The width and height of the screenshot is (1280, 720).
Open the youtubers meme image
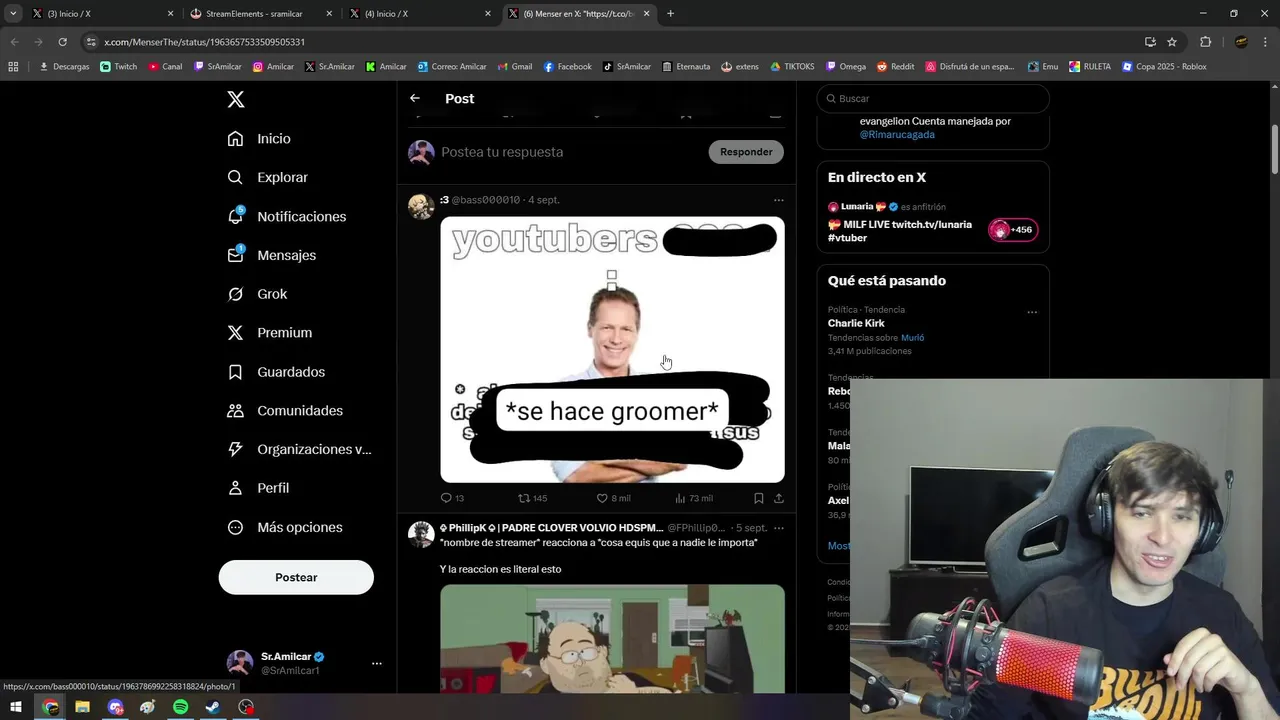pyautogui.click(x=612, y=350)
